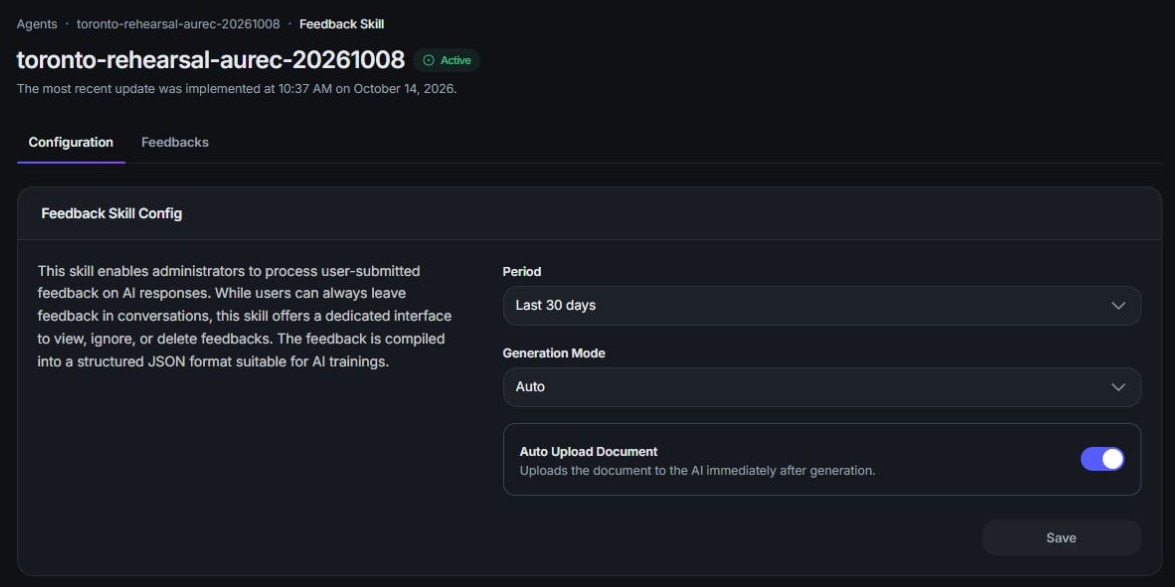Click the Generation Mode field label

click(x=554, y=353)
